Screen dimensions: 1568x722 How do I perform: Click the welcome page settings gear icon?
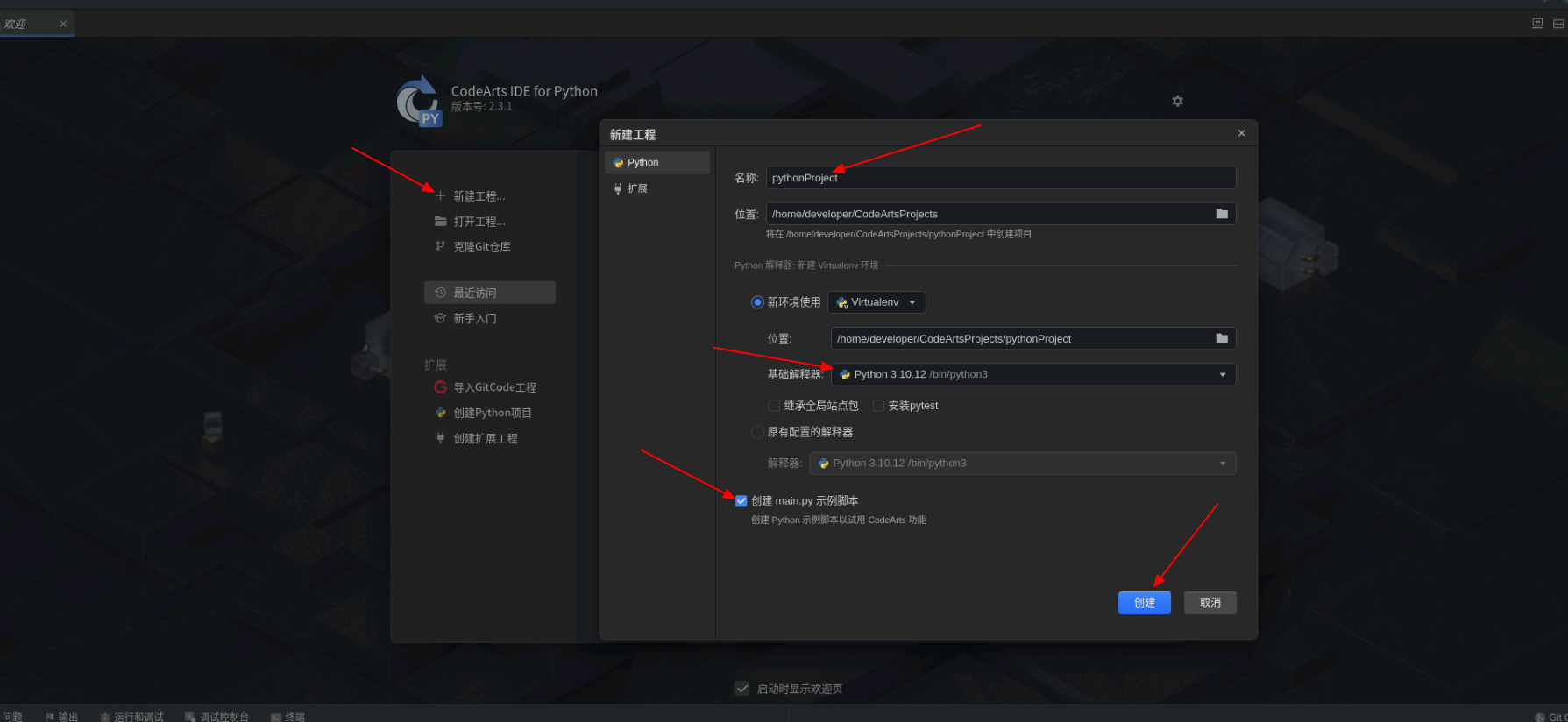[1177, 101]
